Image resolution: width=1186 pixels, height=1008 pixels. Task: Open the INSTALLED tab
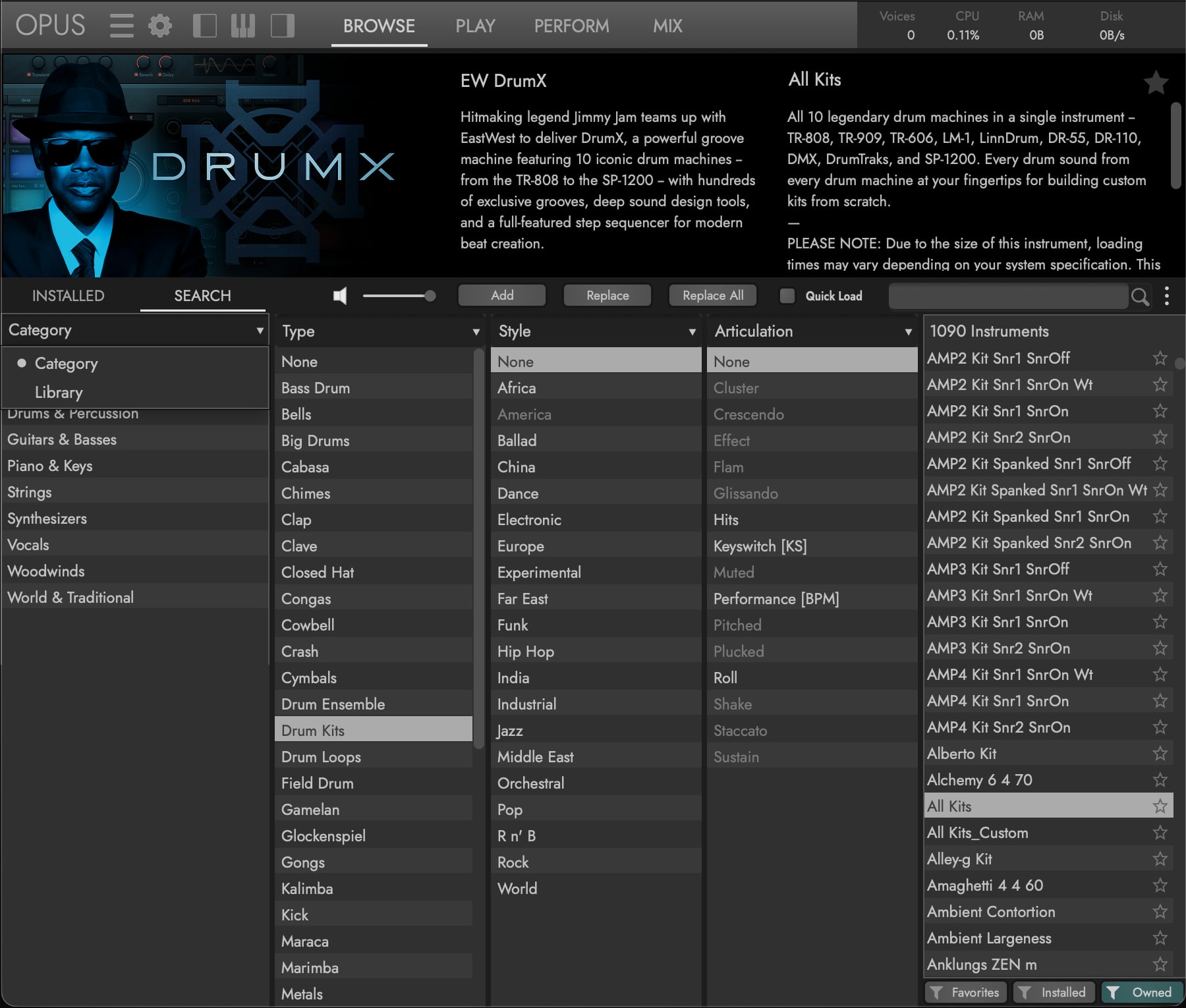pos(69,296)
